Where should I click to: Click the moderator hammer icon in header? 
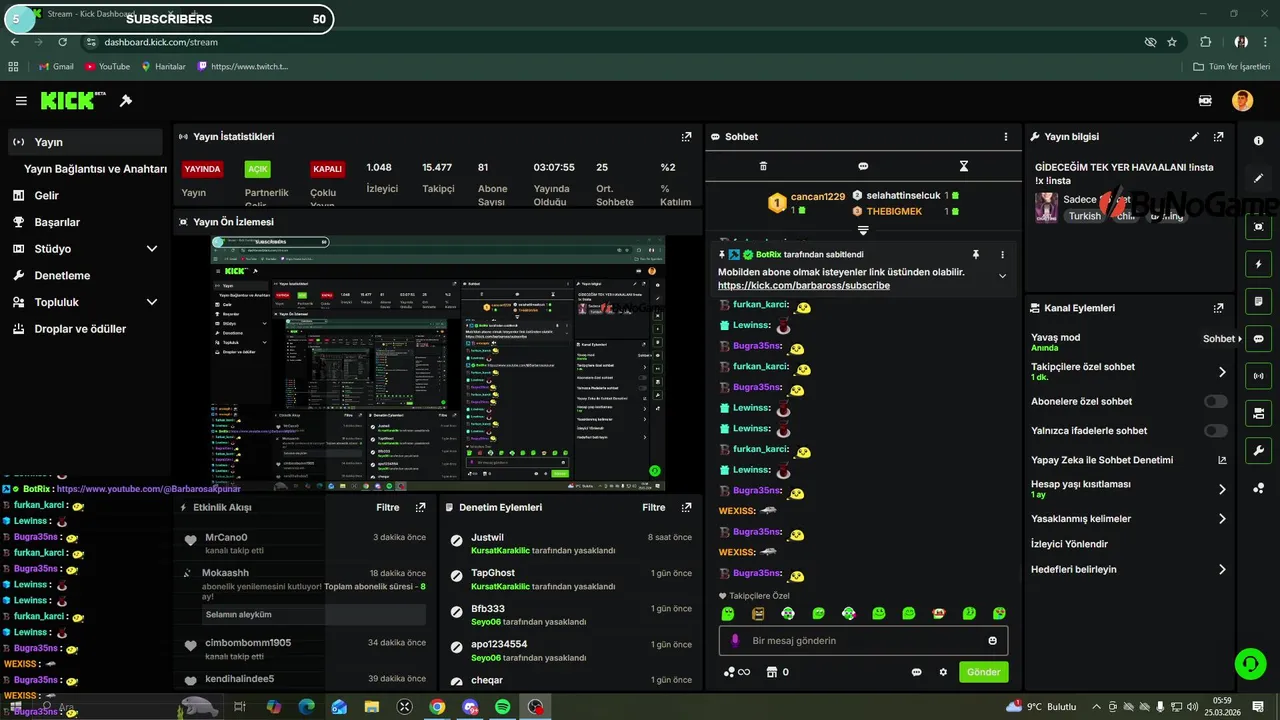pos(126,101)
